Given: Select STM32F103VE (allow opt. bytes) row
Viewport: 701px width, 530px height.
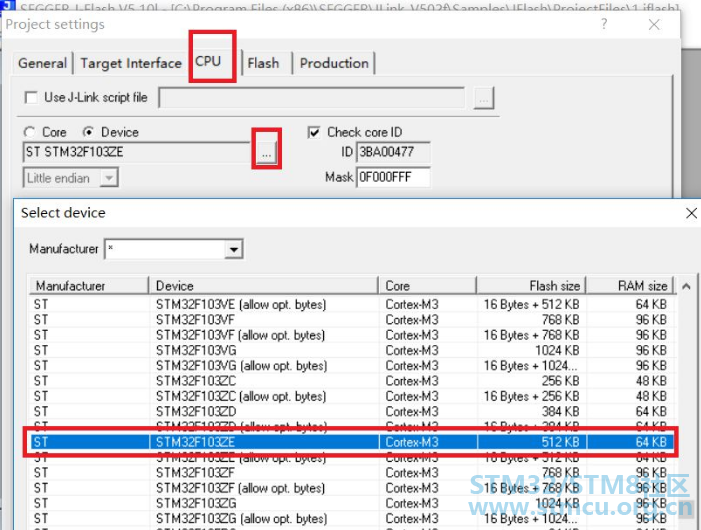Looking at the screenshot, I should click(351, 305).
